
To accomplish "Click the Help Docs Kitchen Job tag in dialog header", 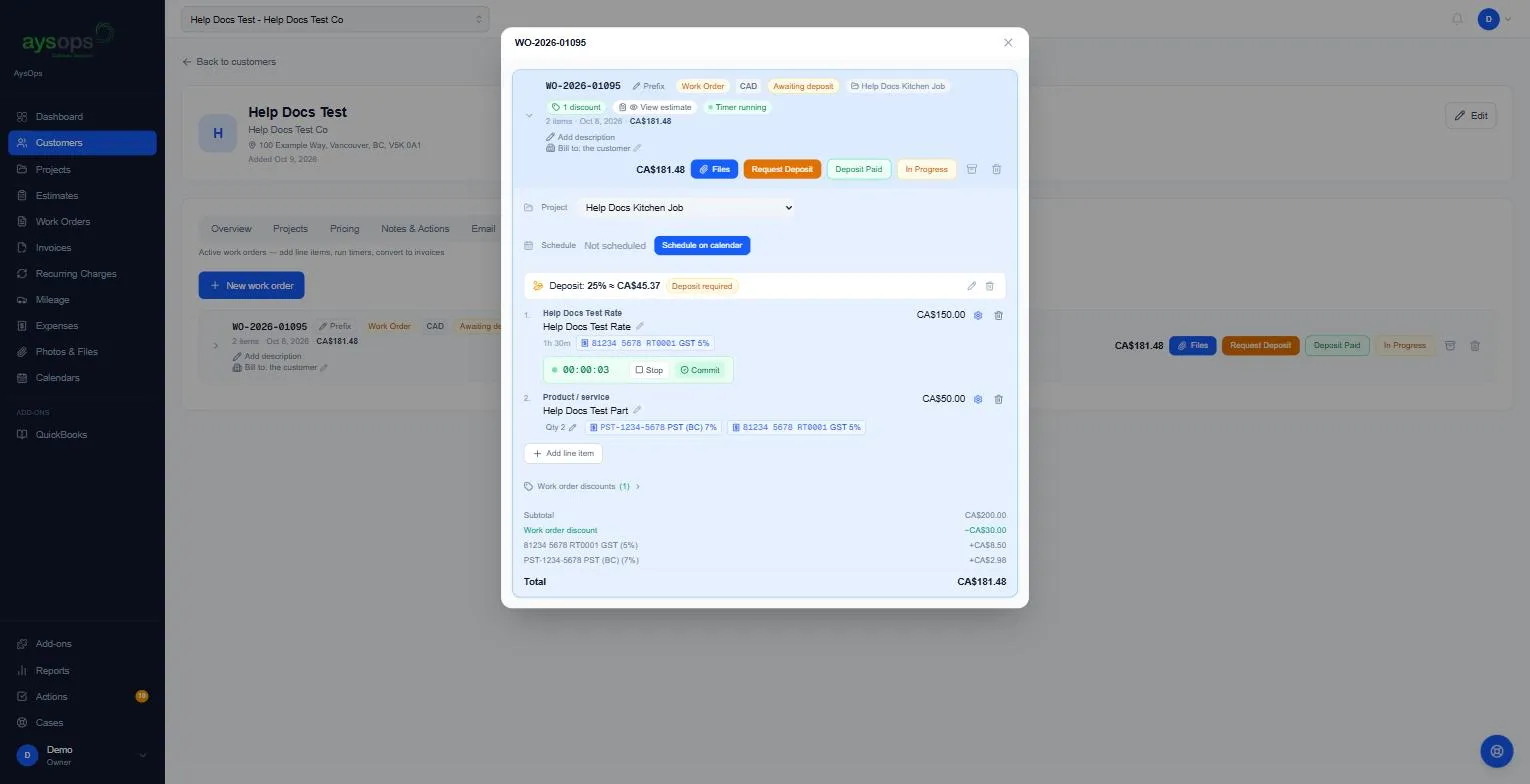I will coord(897,86).
